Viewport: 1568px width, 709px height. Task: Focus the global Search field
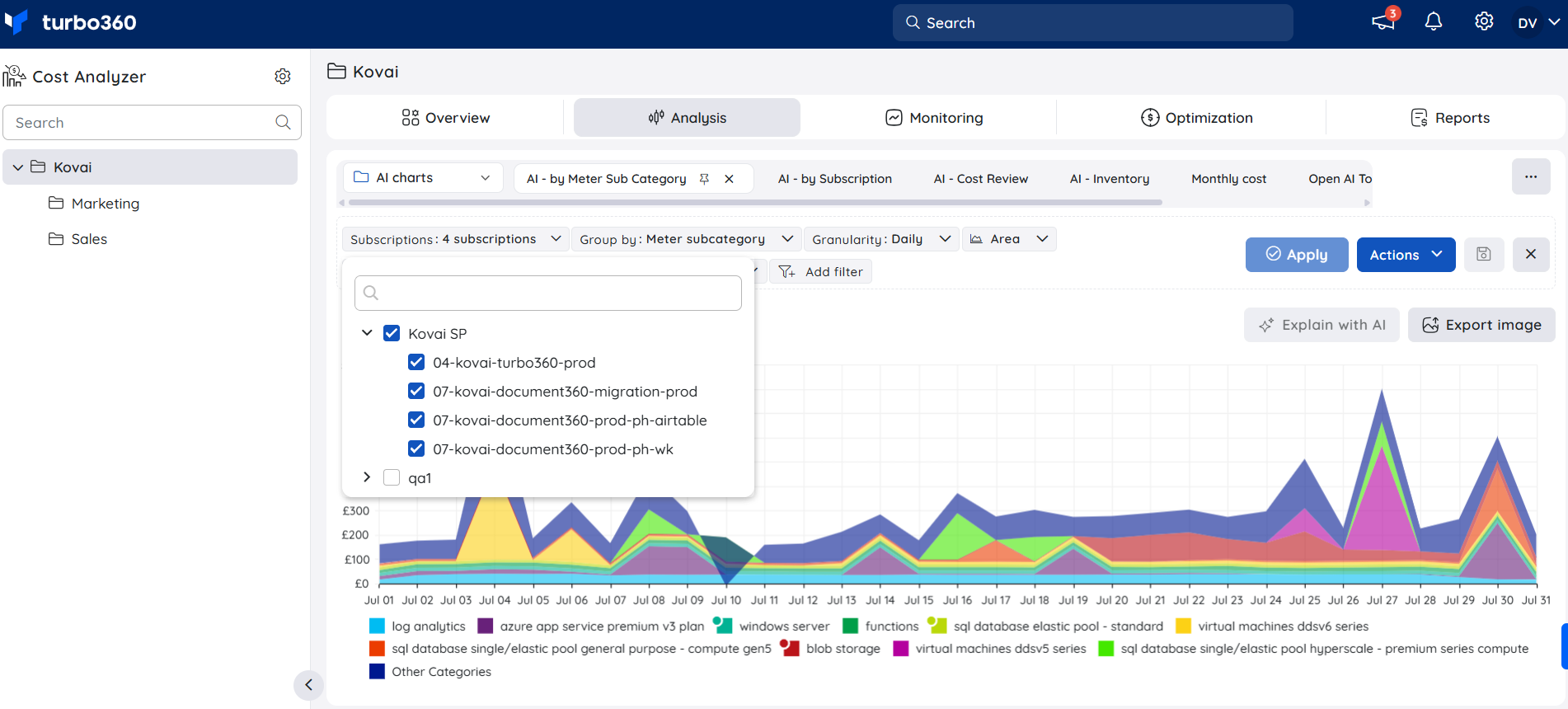(1092, 22)
